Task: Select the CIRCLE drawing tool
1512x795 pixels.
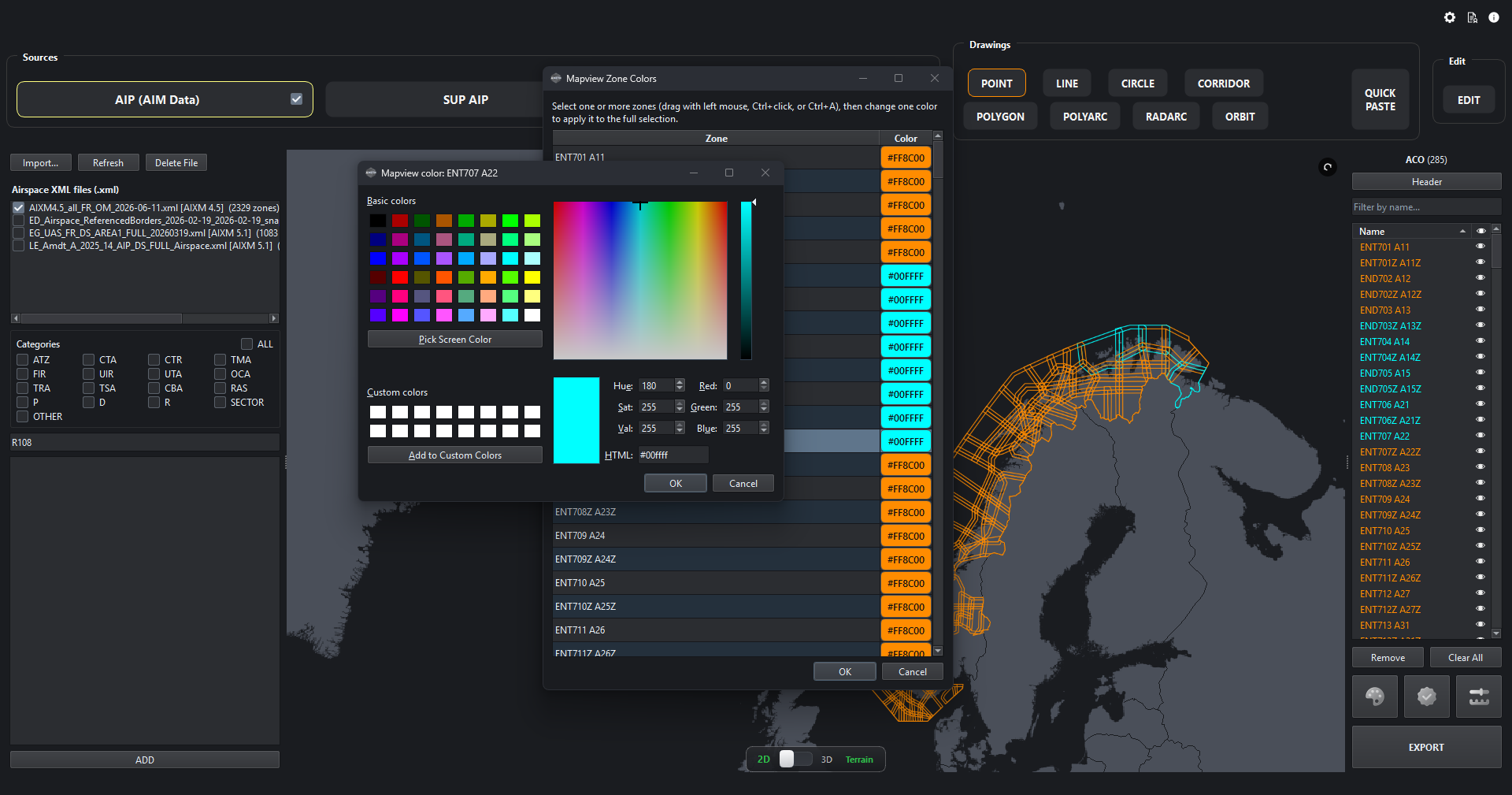Action: tap(1137, 84)
